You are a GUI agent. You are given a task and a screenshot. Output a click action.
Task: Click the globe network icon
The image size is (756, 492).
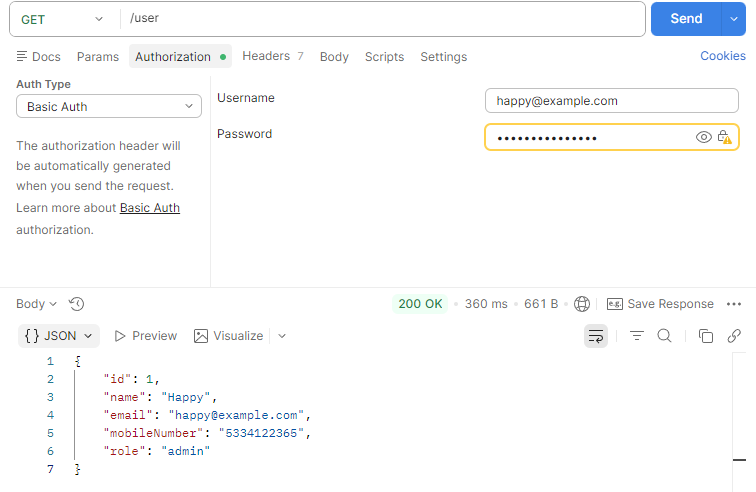(581, 304)
